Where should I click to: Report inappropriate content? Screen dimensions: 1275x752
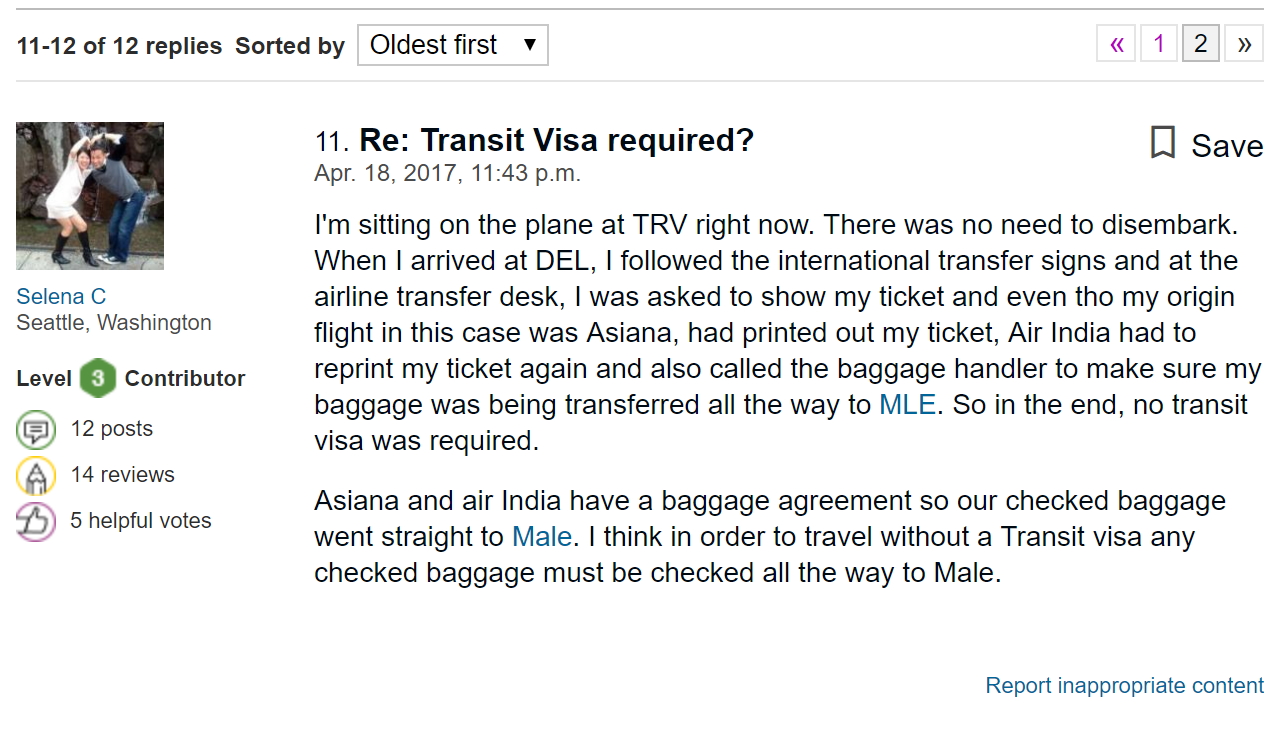(1125, 686)
